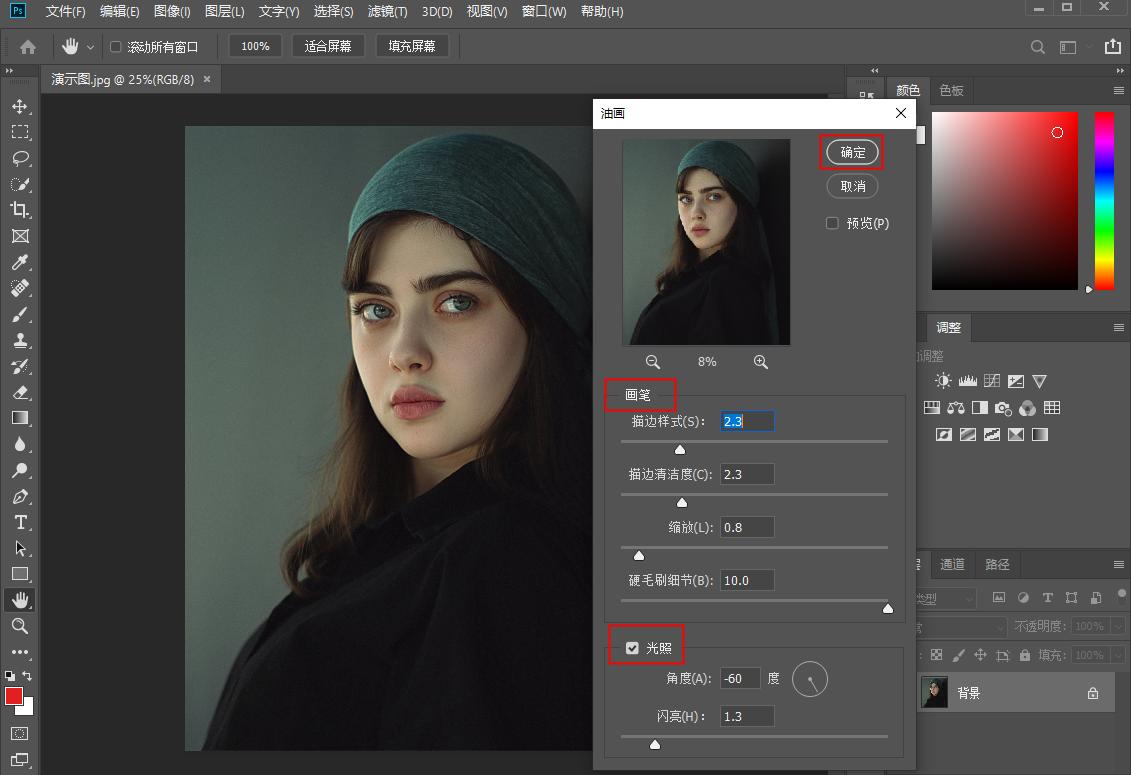Enable the 预览(P) checkbox
The image size is (1131, 775).
coord(832,223)
